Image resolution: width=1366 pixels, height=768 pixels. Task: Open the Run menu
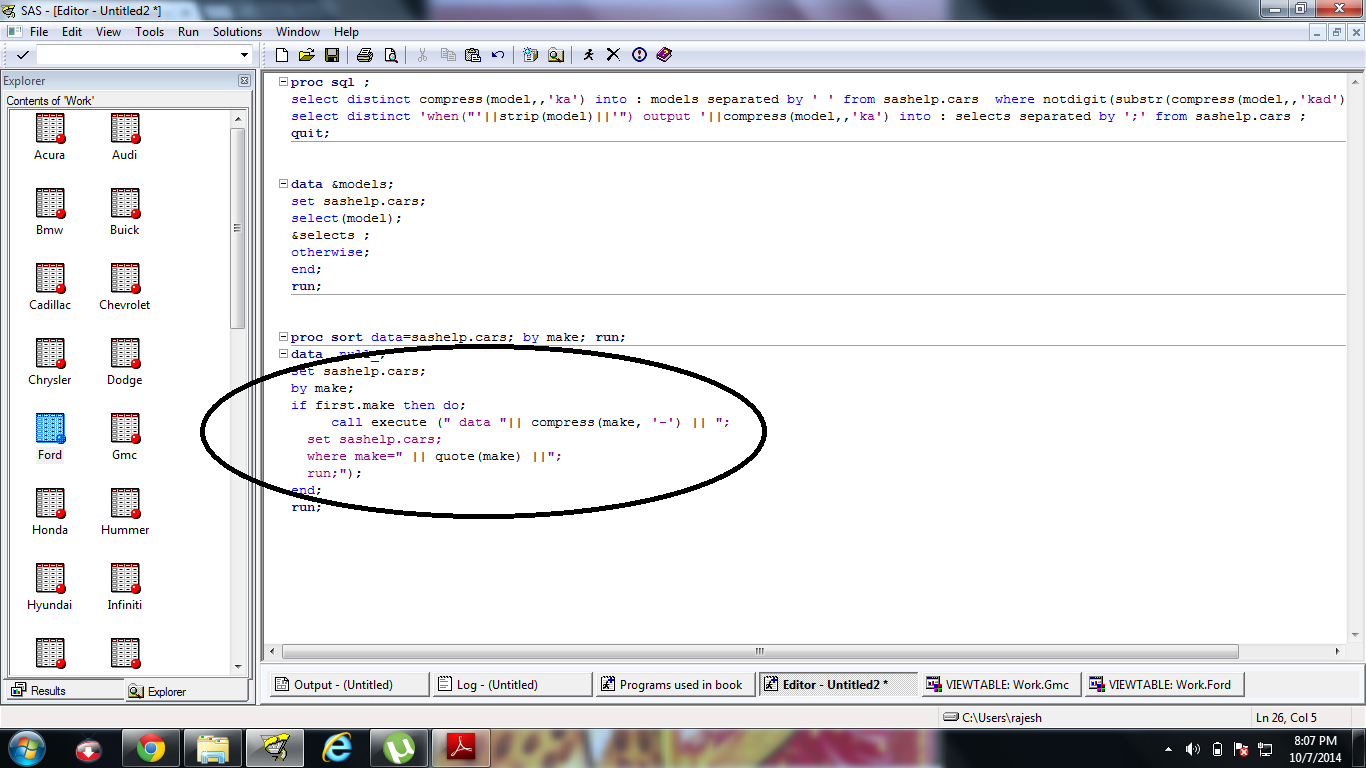click(187, 31)
